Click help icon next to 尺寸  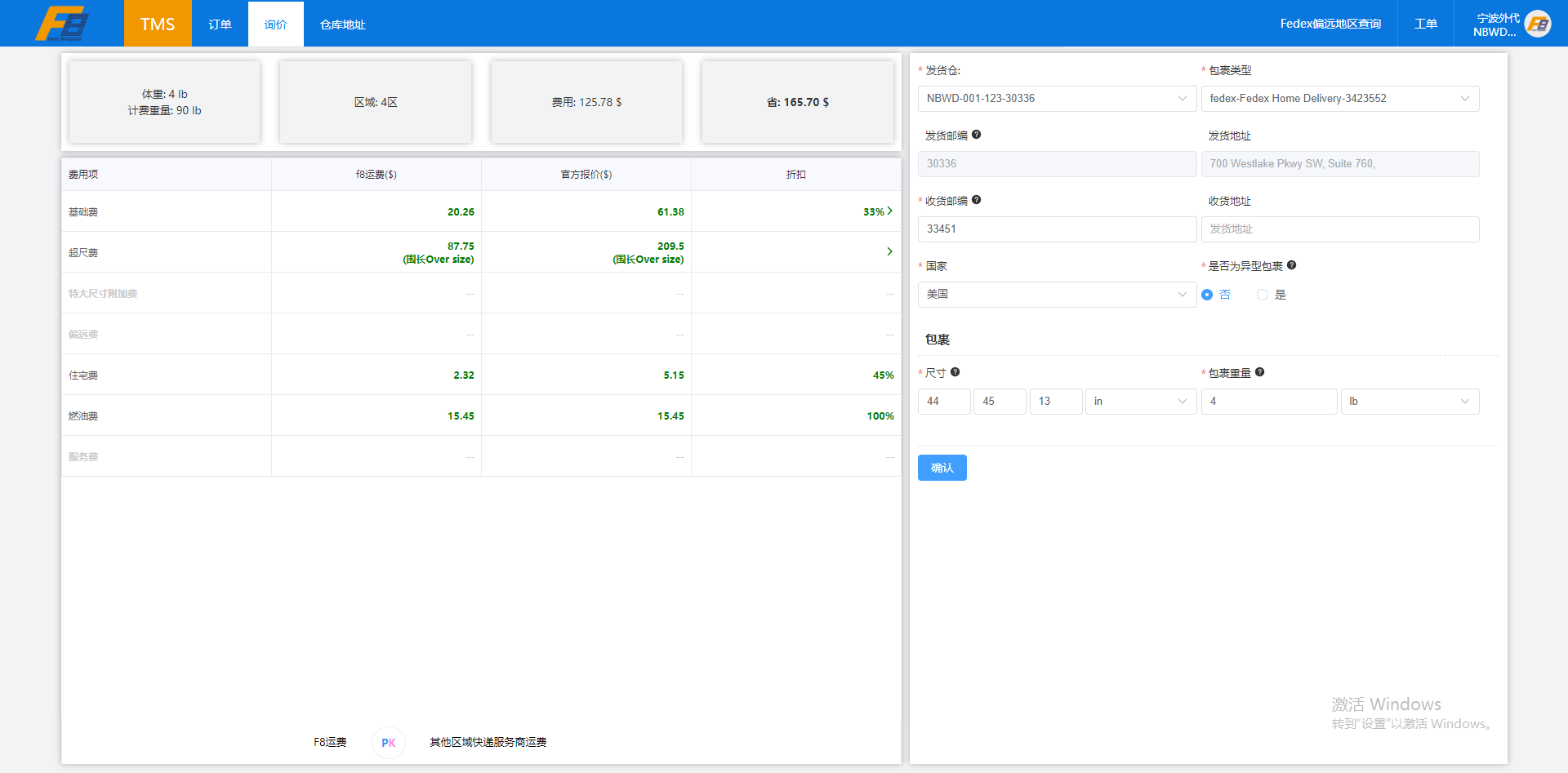point(955,372)
